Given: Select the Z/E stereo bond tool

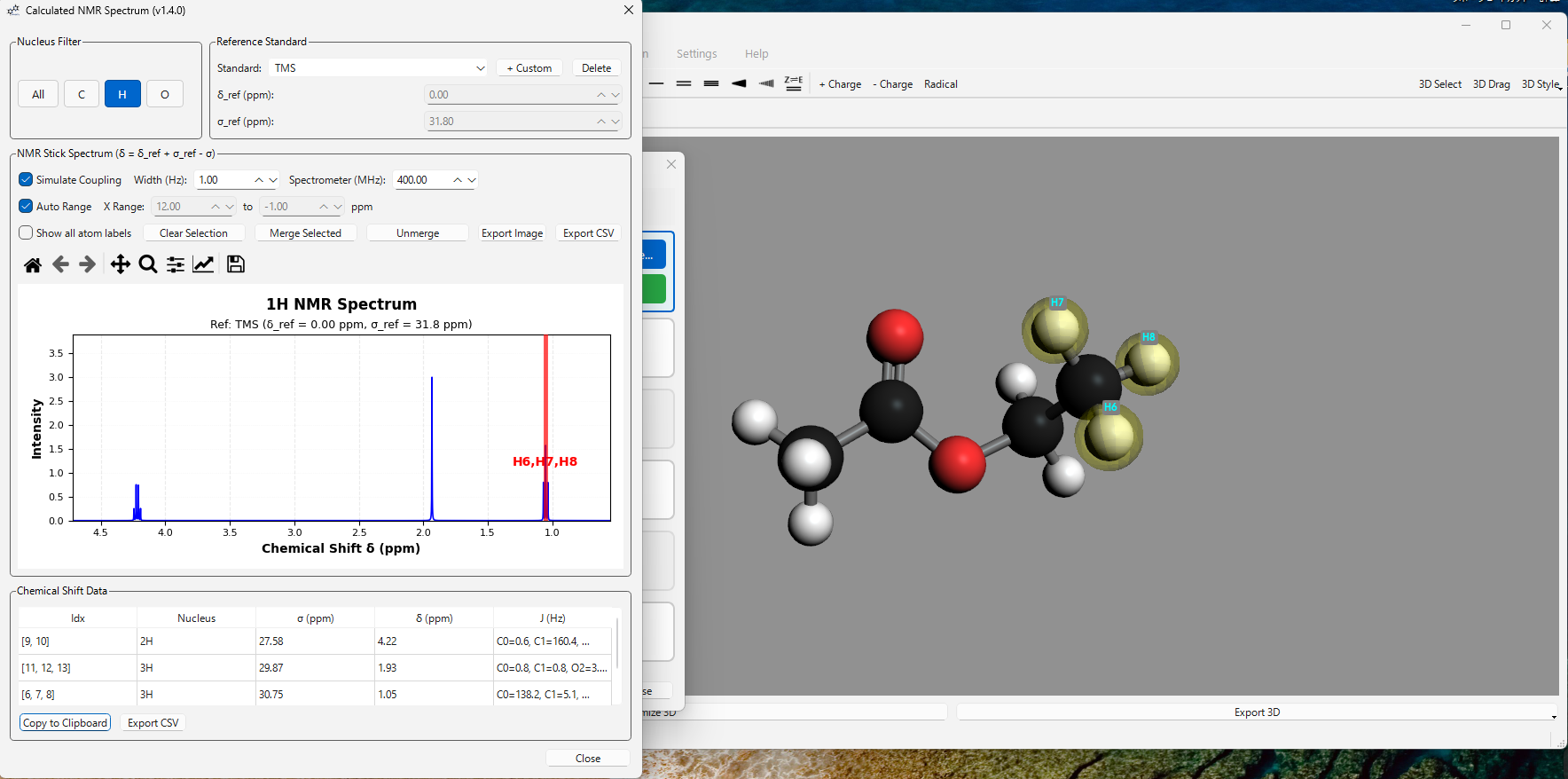Looking at the screenshot, I should point(794,84).
